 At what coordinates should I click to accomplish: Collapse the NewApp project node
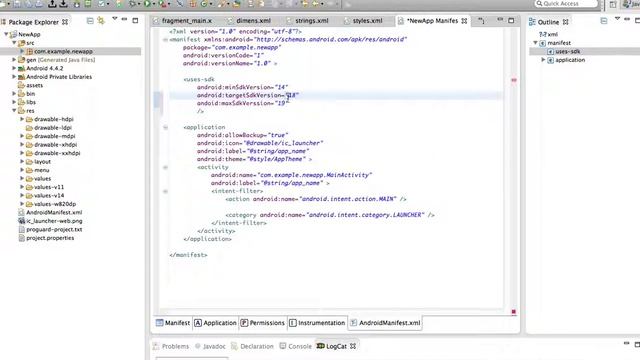coord(6,34)
